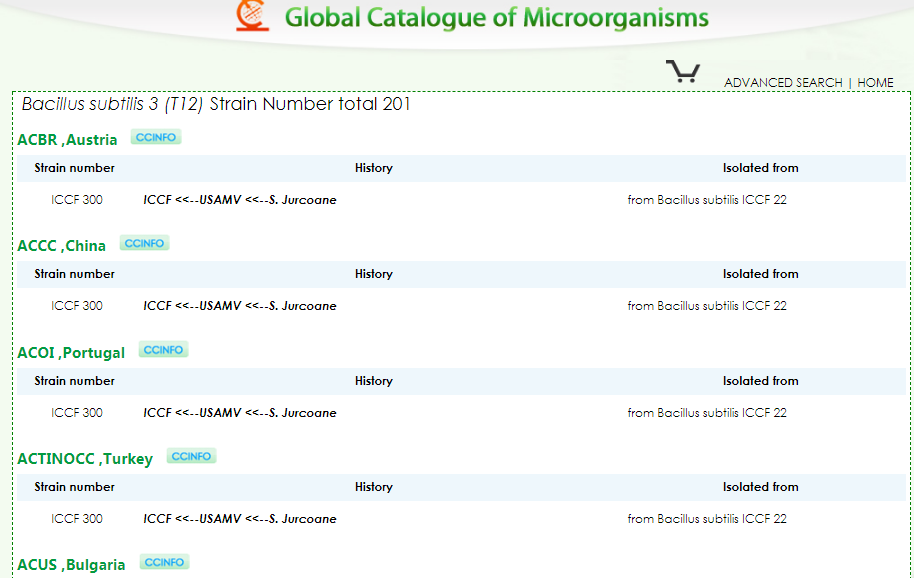
Task: Click Strain number header in ACOI table
Action: coord(74,380)
